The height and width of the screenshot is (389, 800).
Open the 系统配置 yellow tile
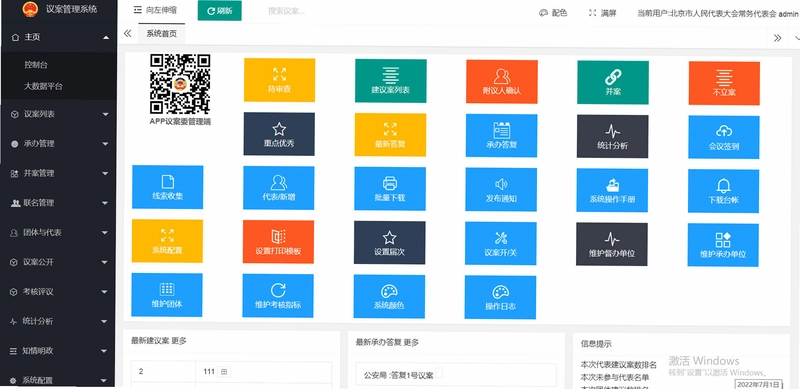click(167, 241)
